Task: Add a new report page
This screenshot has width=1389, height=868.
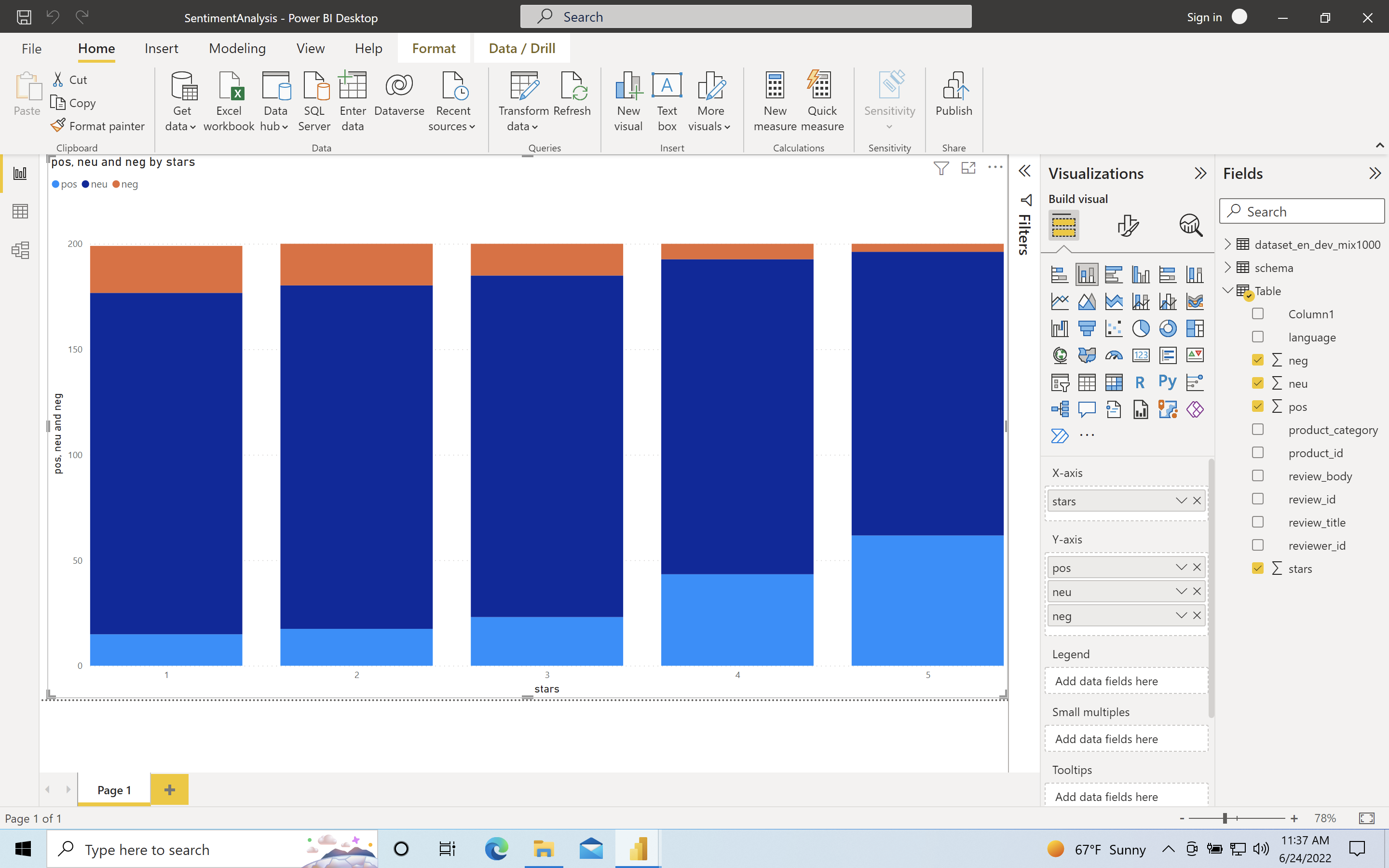Action: coord(169,789)
